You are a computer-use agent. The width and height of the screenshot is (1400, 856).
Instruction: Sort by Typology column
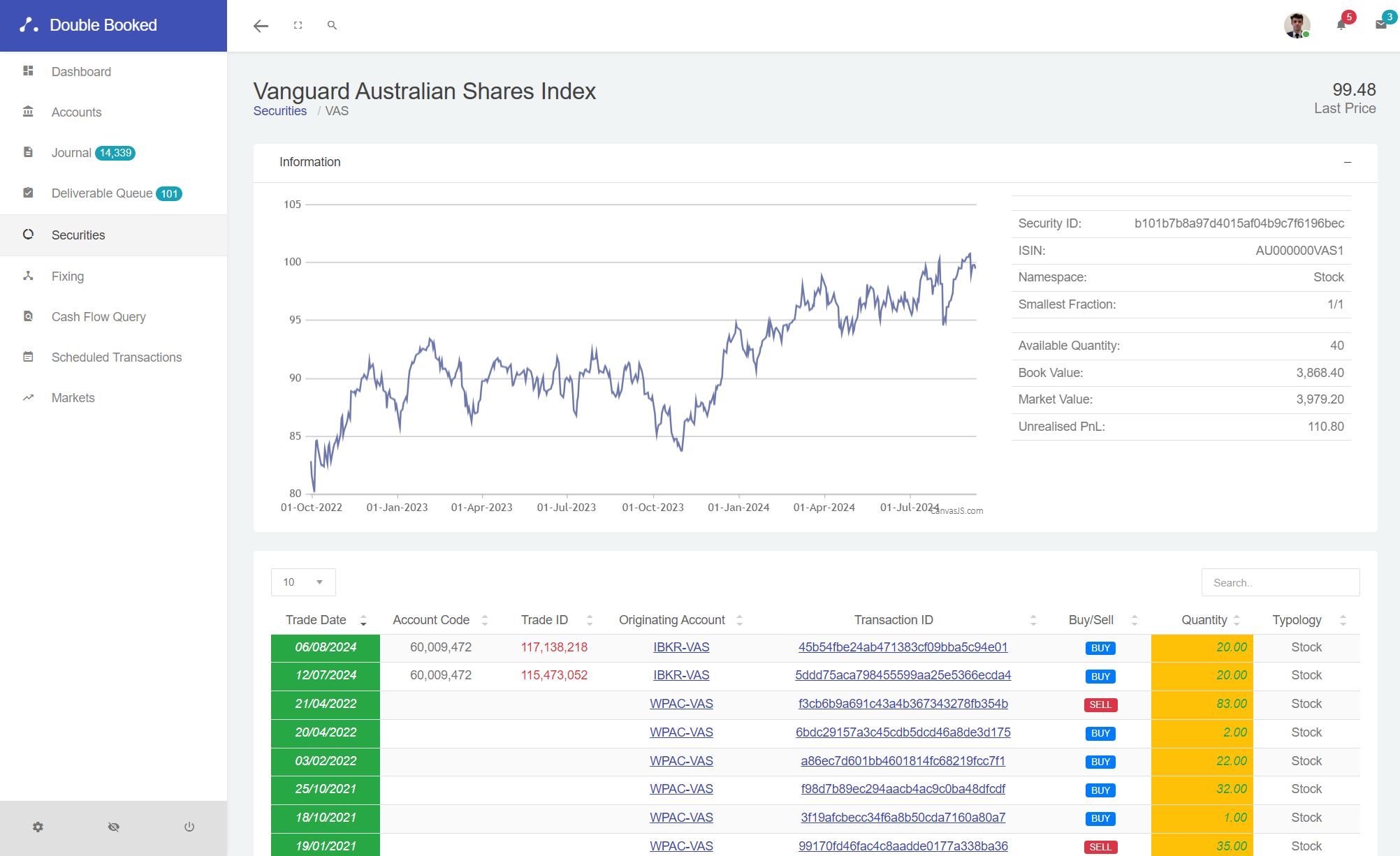[x=1306, y=620]
